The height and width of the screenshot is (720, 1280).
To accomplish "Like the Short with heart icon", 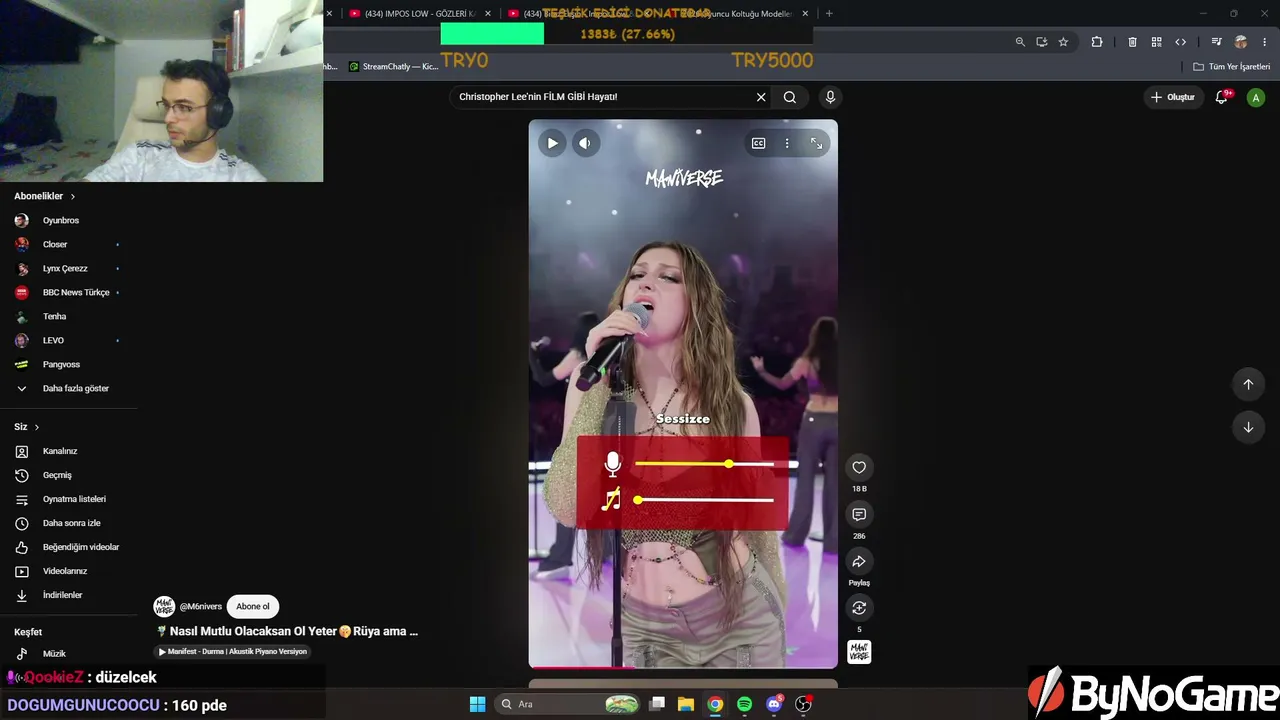I will pos(859,467).
